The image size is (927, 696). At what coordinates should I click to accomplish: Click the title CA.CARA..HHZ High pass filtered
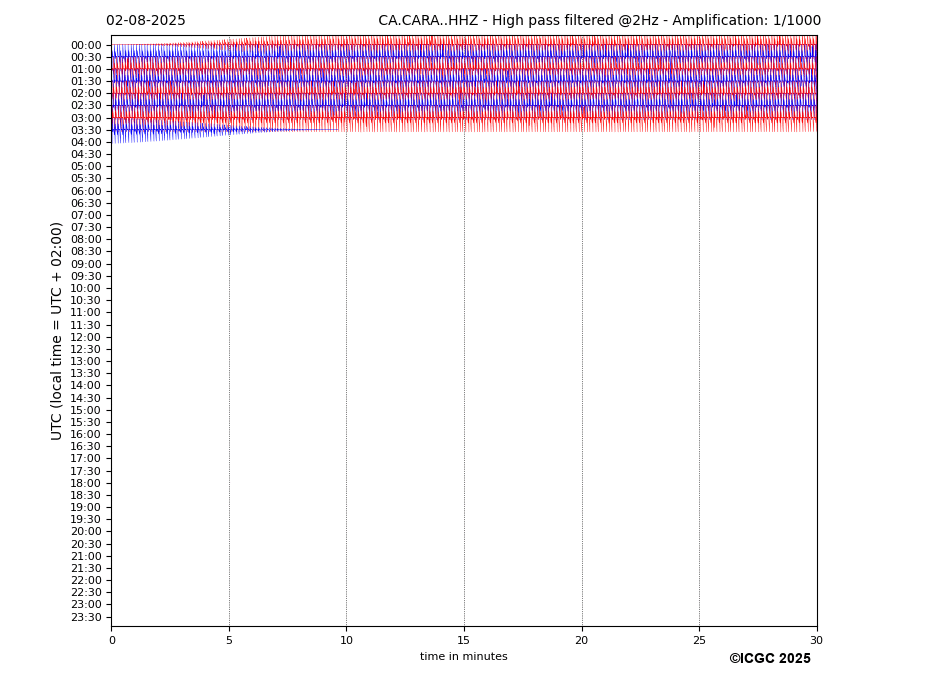599,21
